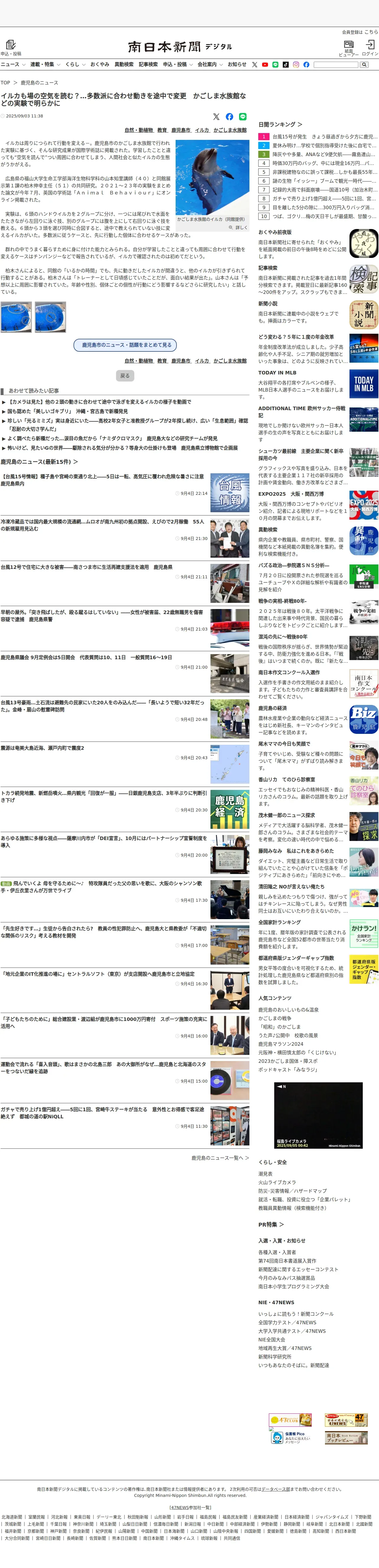Open 日間ランキング heading link
This screenshot has width=379, height=1568.
tap(280, 124)
